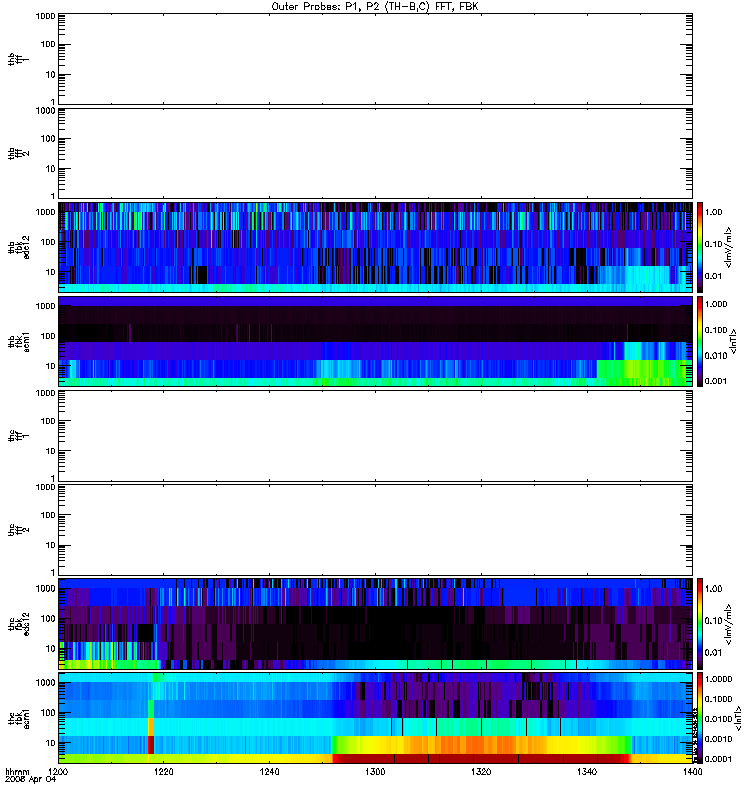The height and width of the screenshot is (800, 750).
Task: Select the thc fbk edc12 spectrogram panel
Action: click(x=376, y=624)
